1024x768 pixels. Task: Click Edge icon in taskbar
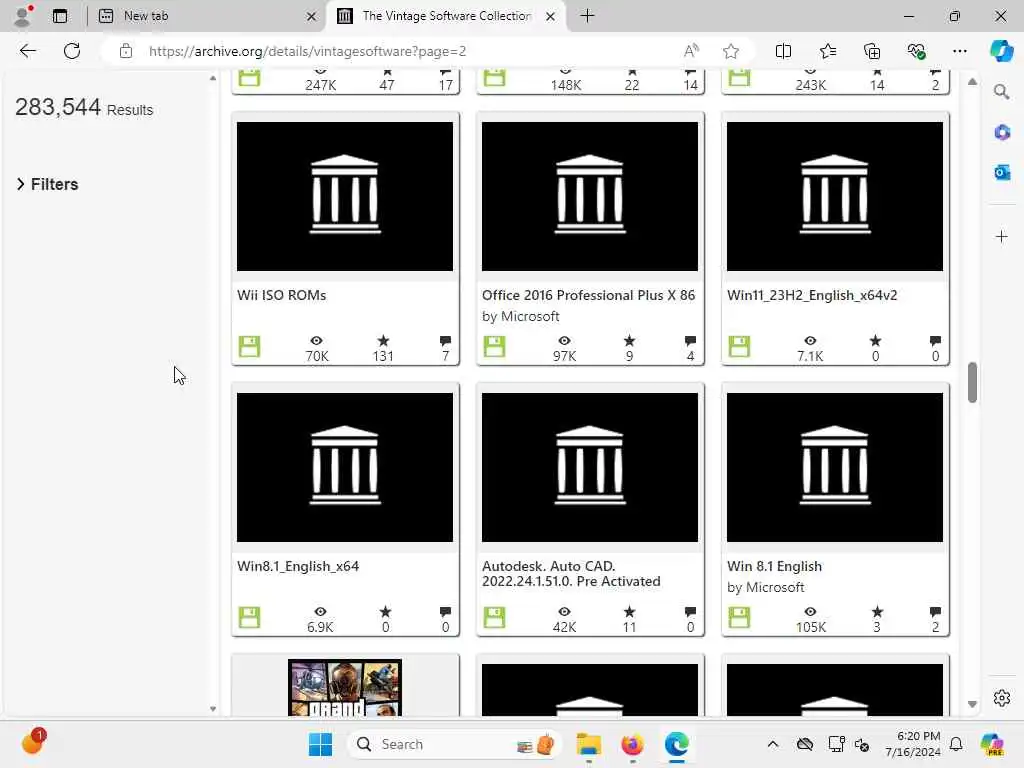pyautogui.click(x=677, y=744)
